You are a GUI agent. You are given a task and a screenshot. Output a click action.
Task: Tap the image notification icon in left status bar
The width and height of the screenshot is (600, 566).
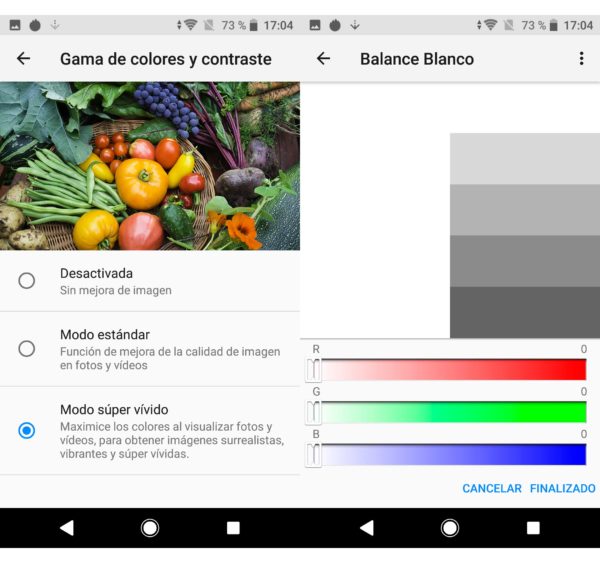15,25
